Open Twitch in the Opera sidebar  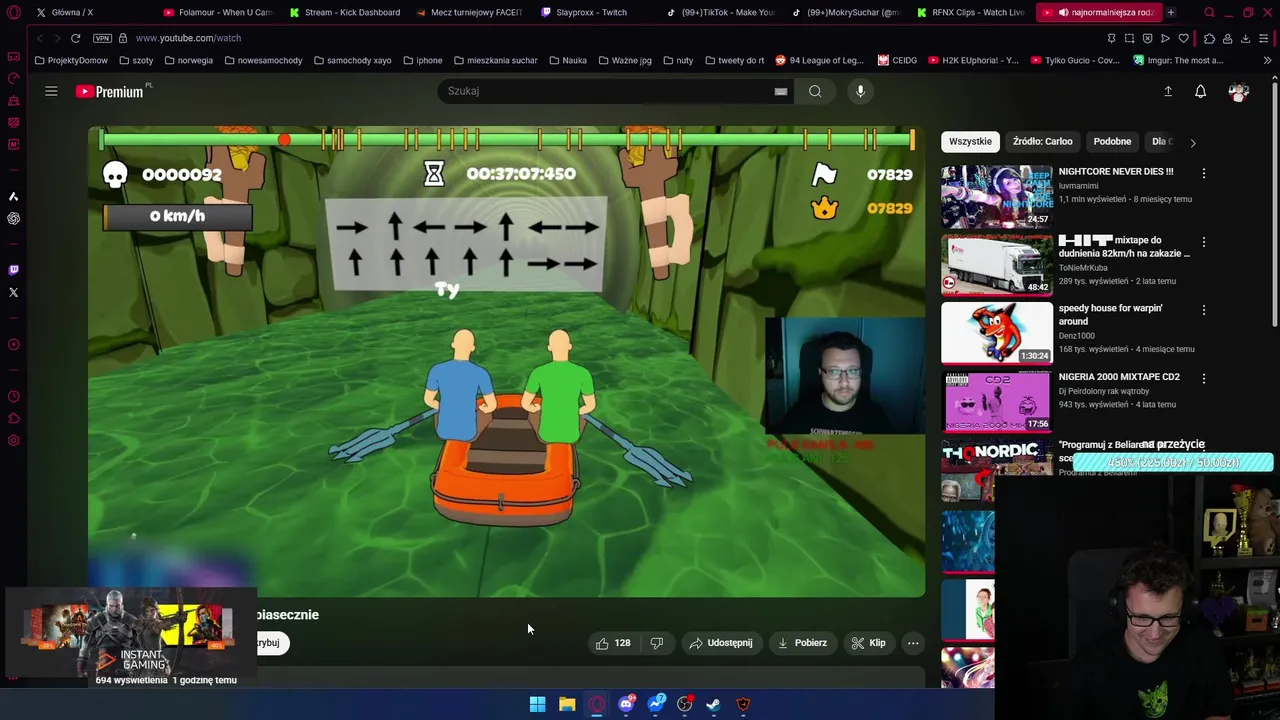[14, 270]
